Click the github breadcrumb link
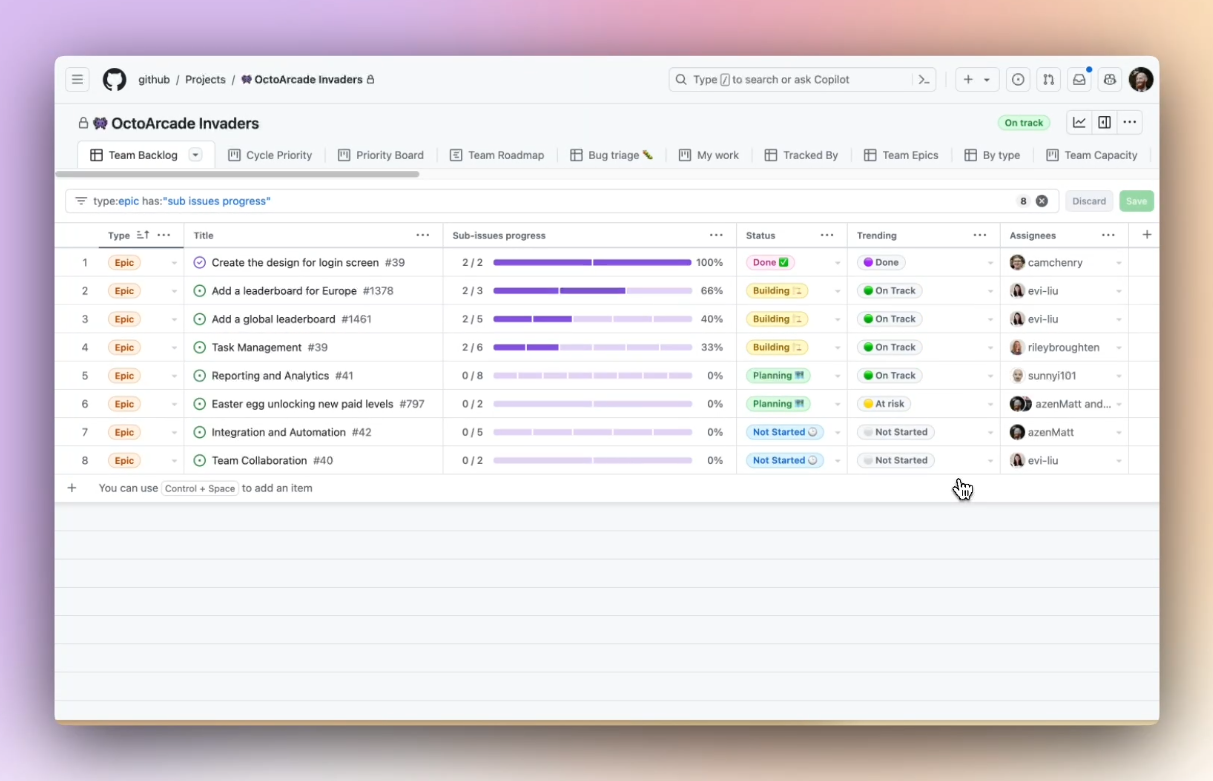The image size is (1213, 781). coord(154,79)
